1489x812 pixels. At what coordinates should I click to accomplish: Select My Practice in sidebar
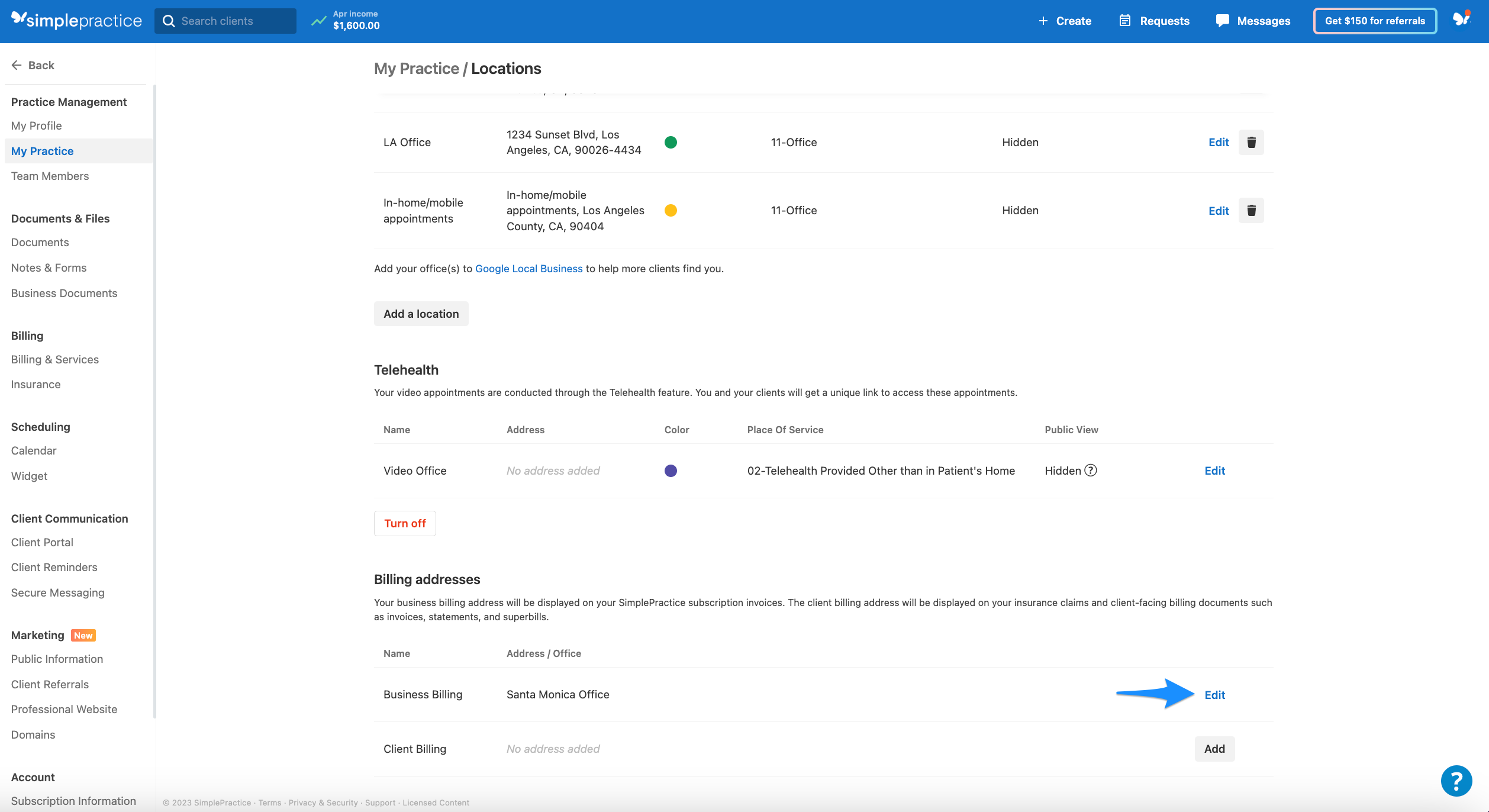[78, 151]
